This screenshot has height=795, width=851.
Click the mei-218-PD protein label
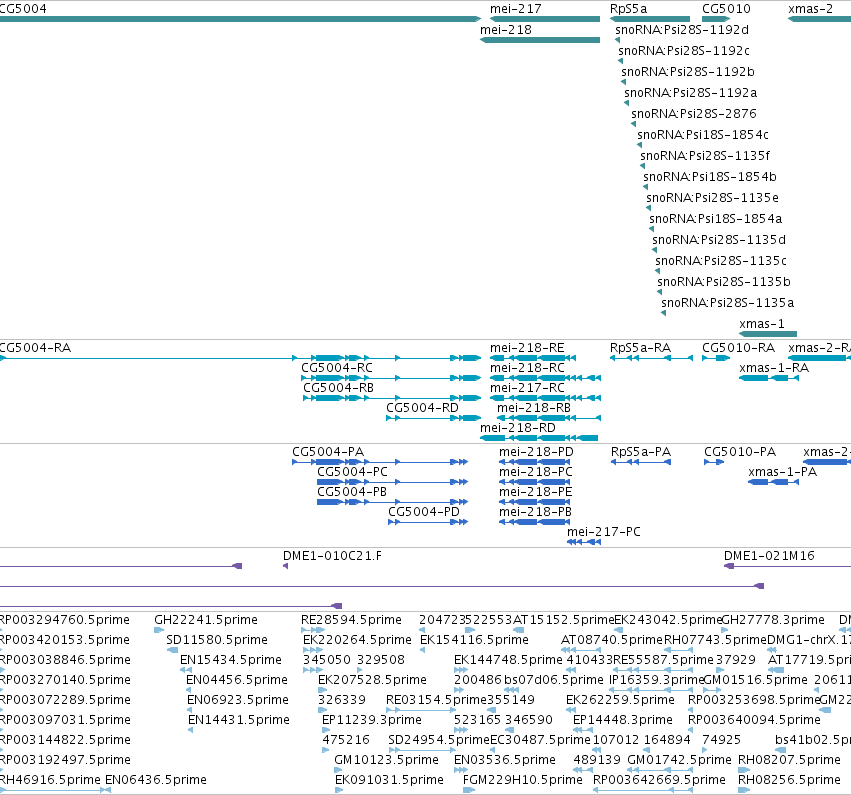(x=536, y=452)
